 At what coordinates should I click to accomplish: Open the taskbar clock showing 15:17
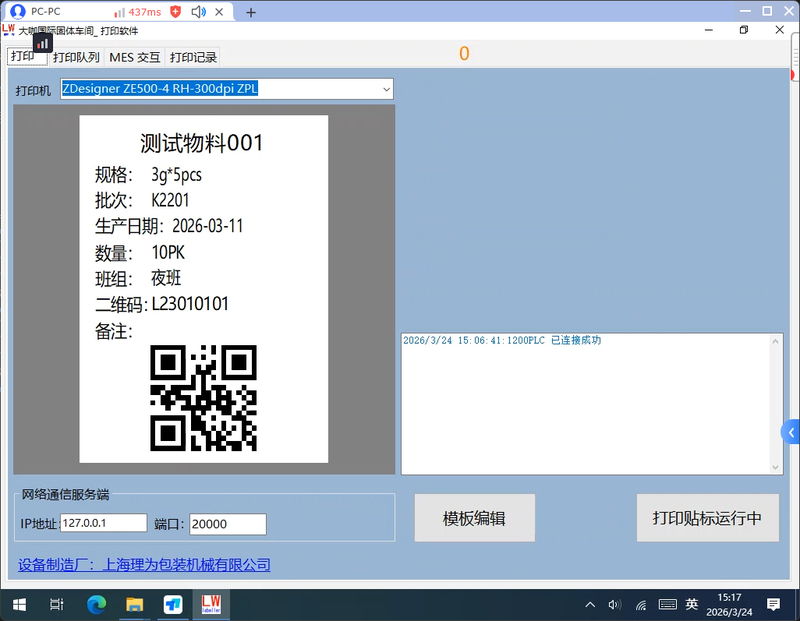pos(729,605)
